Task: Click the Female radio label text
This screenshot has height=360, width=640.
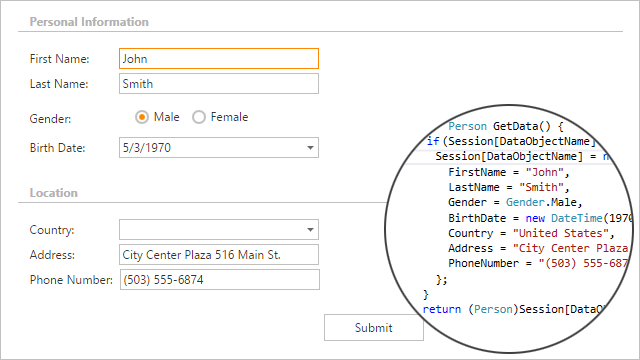Action: tap(229, 117)
